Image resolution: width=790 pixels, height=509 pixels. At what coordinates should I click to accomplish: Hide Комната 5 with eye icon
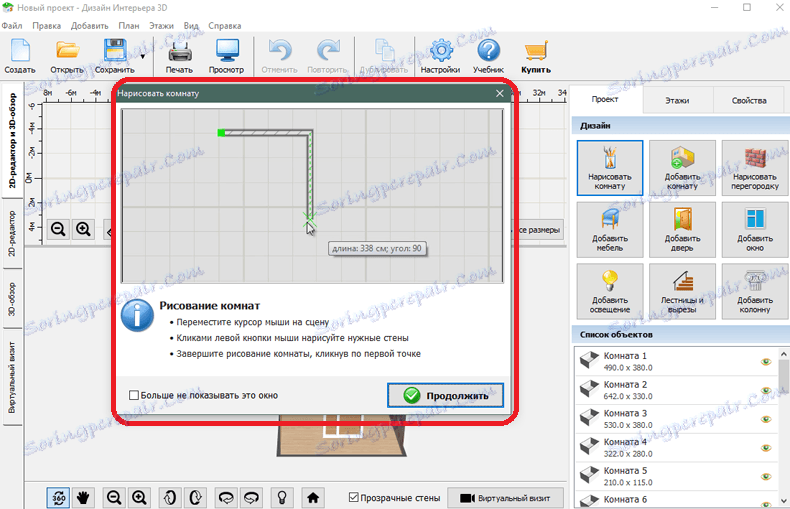point(766,477)
